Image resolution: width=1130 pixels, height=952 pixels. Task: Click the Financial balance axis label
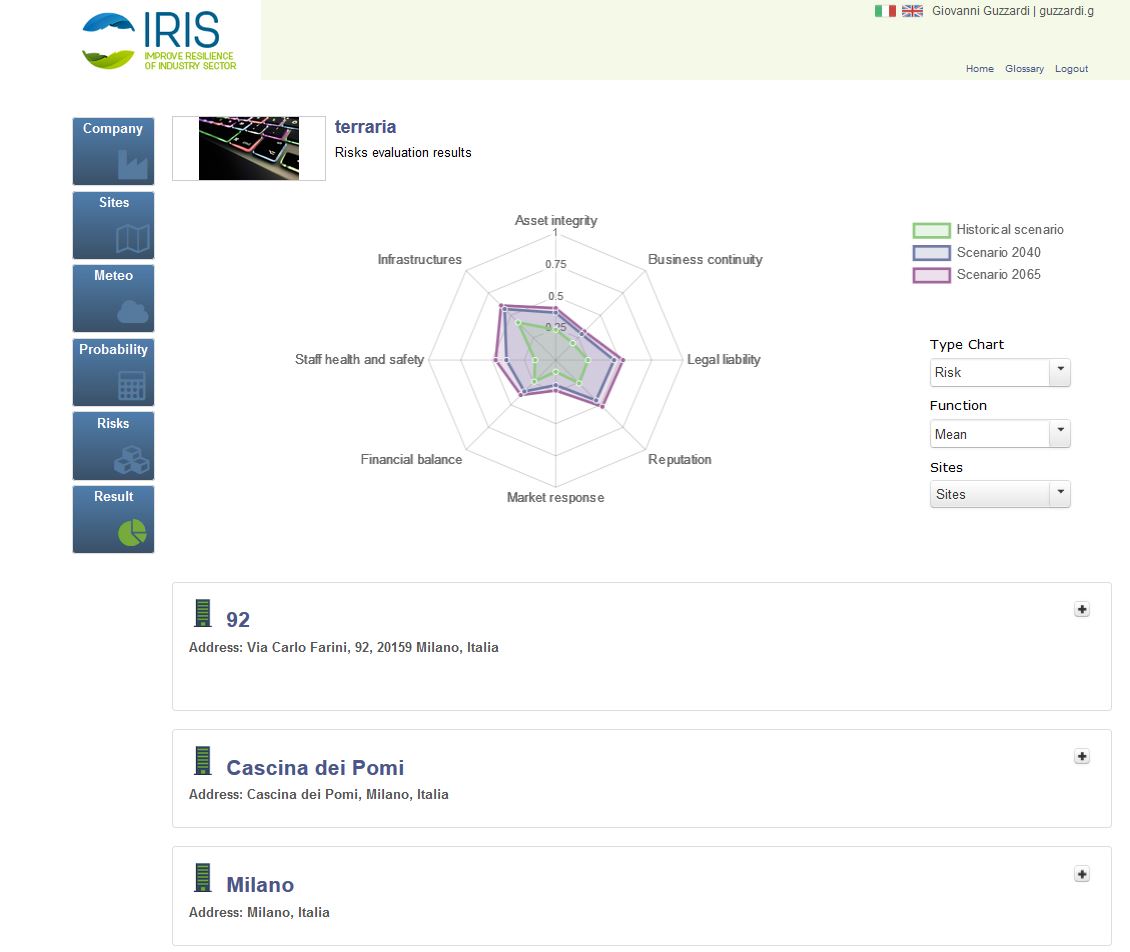point(411,460)
